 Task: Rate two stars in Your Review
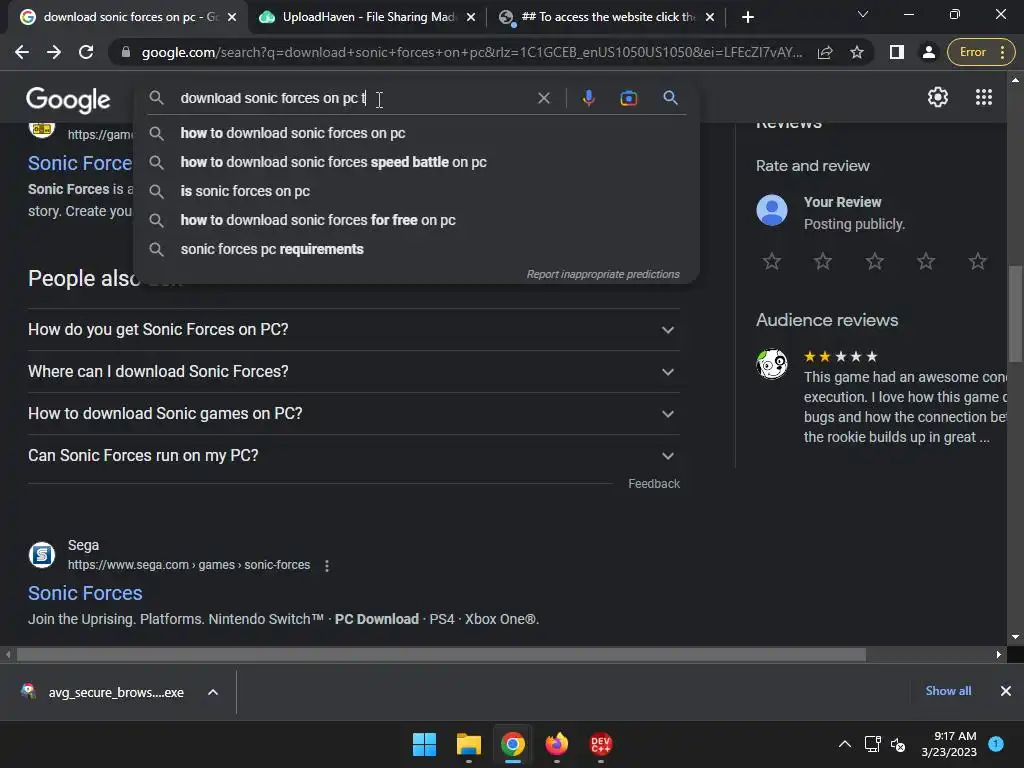[x=823, y=261]
